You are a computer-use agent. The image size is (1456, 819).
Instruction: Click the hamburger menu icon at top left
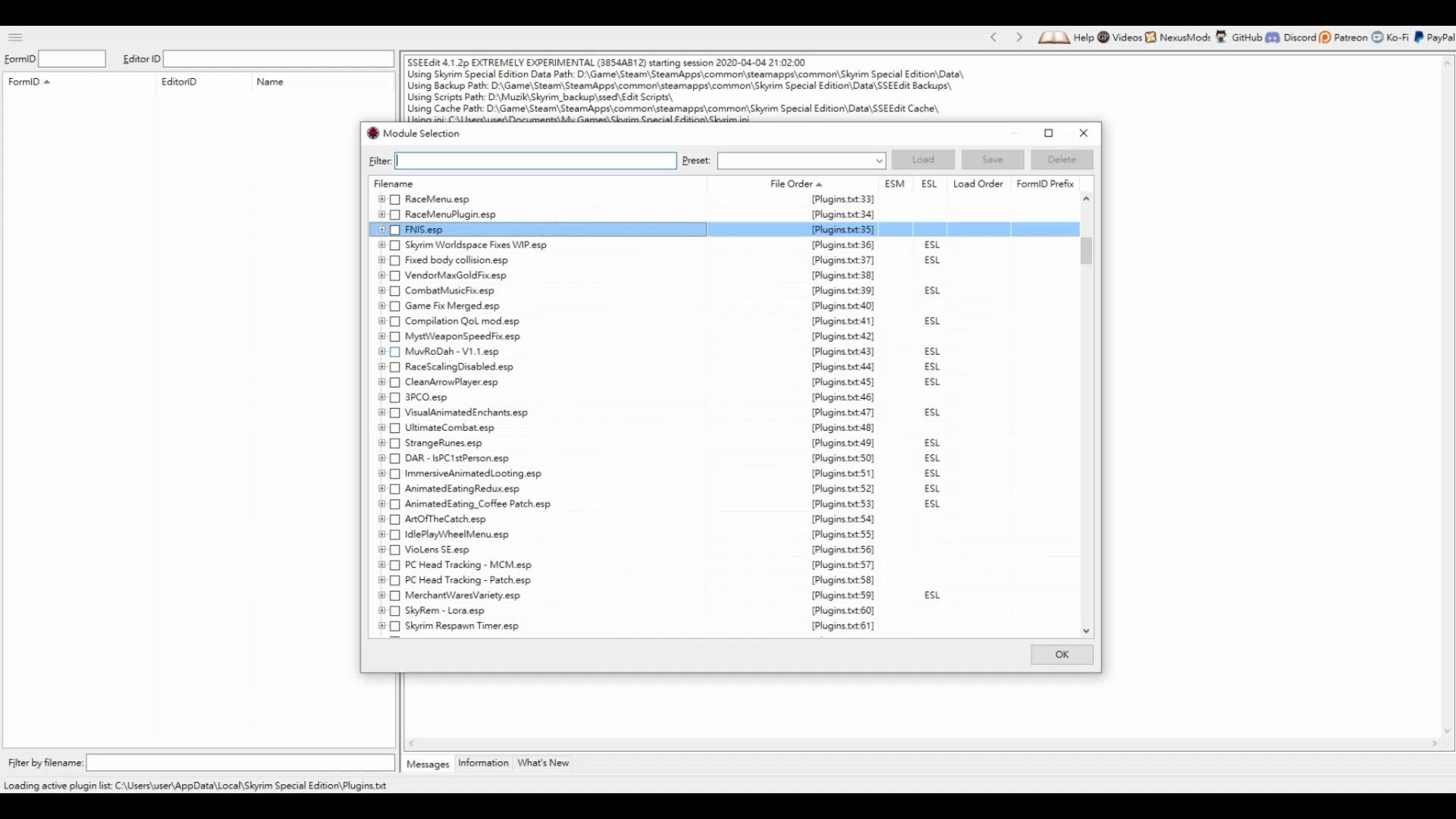tap(15, 37)
